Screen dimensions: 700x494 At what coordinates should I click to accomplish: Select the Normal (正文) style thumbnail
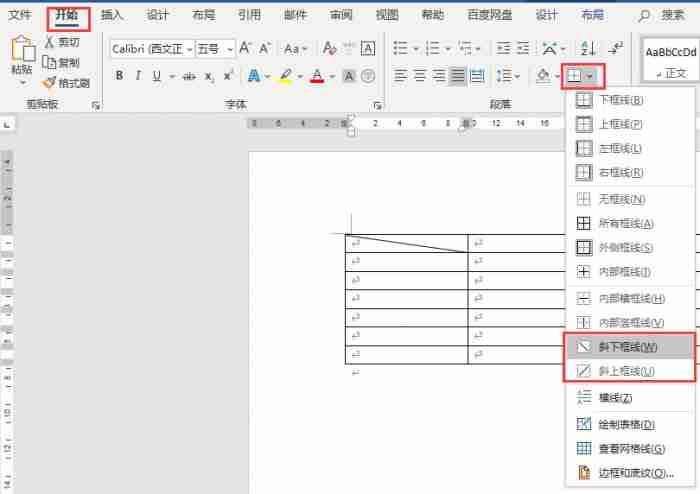pyautogui.click(x=670, y=60)
